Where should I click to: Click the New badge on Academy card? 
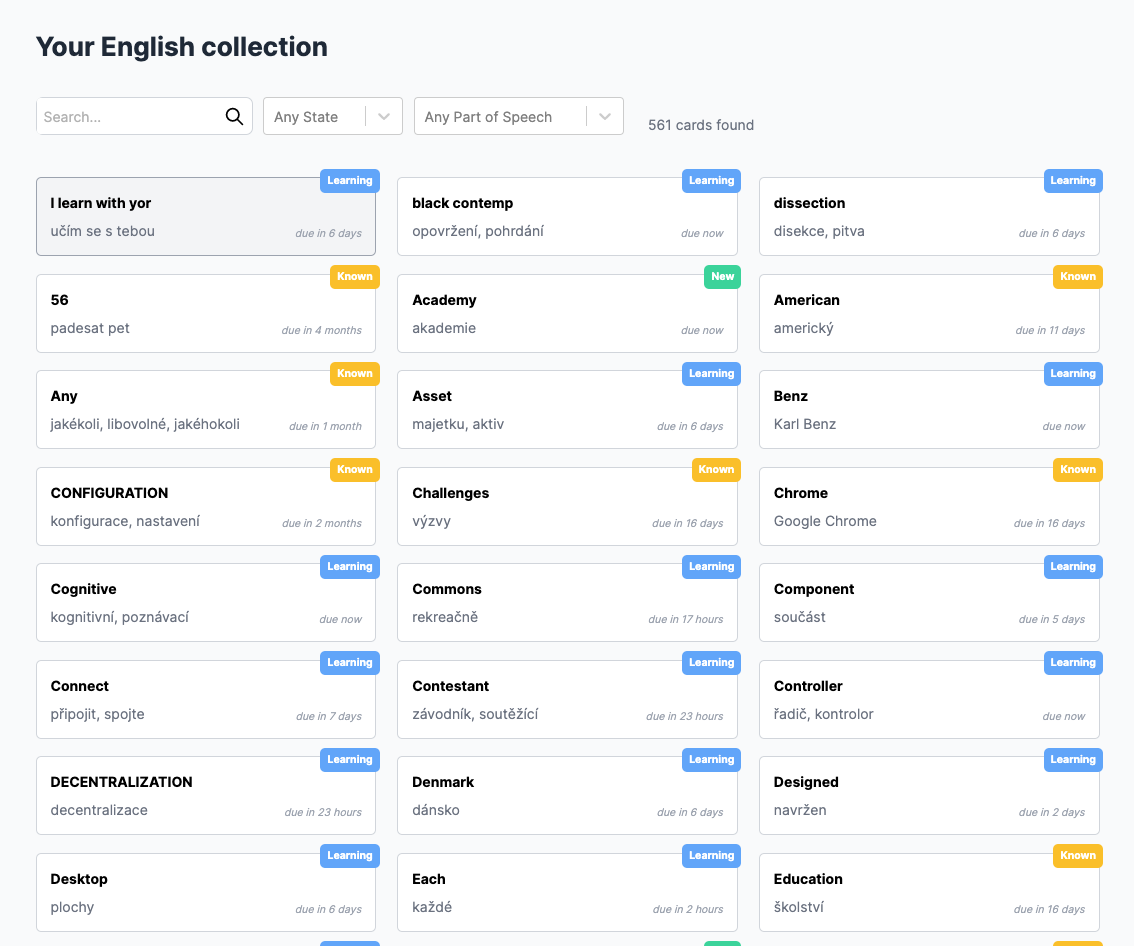[722, 277]
